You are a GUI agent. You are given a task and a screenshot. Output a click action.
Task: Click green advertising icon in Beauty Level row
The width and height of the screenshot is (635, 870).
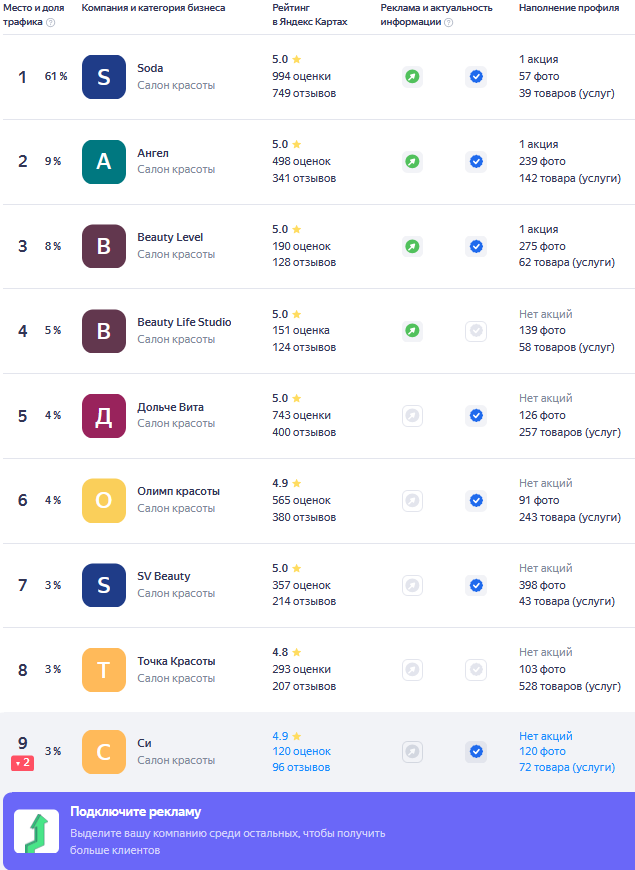coord(412,246)
